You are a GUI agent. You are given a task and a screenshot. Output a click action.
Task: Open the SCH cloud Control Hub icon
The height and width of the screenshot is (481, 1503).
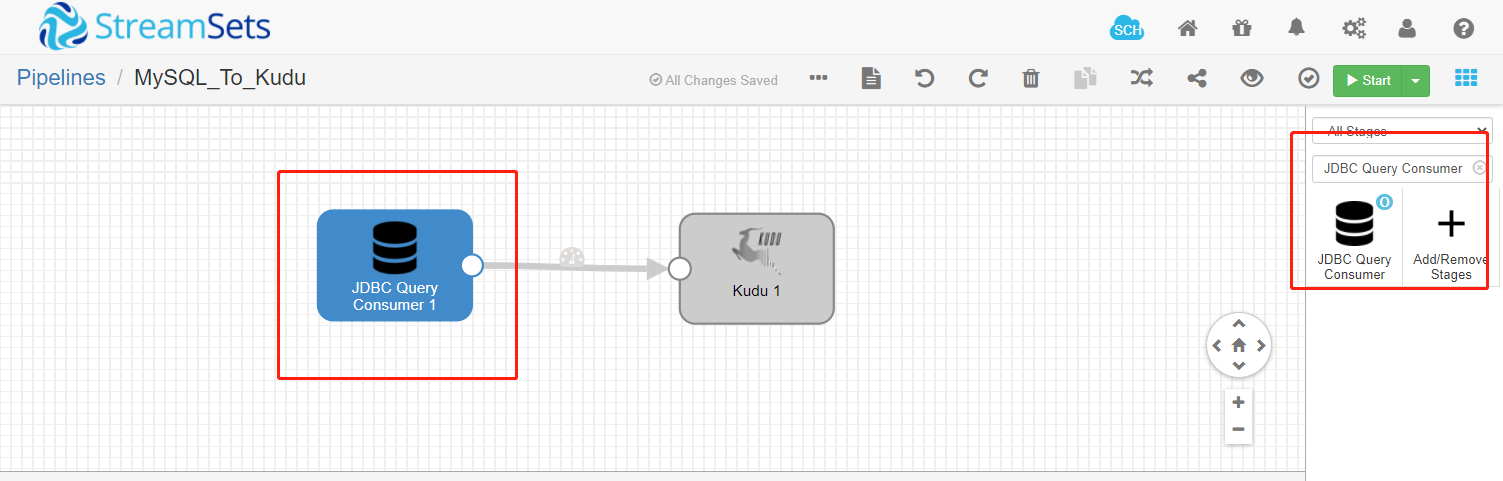pyautogui.click(x=1127, y=28)
